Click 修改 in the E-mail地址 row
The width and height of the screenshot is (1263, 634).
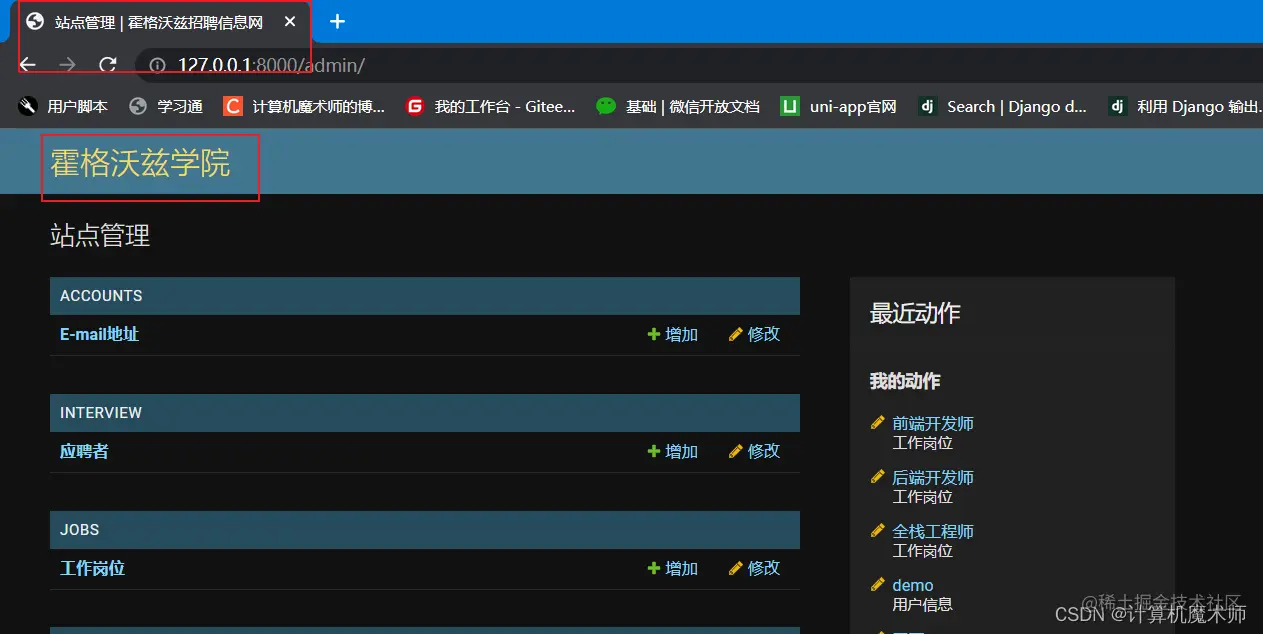click(x=755, y=334)
